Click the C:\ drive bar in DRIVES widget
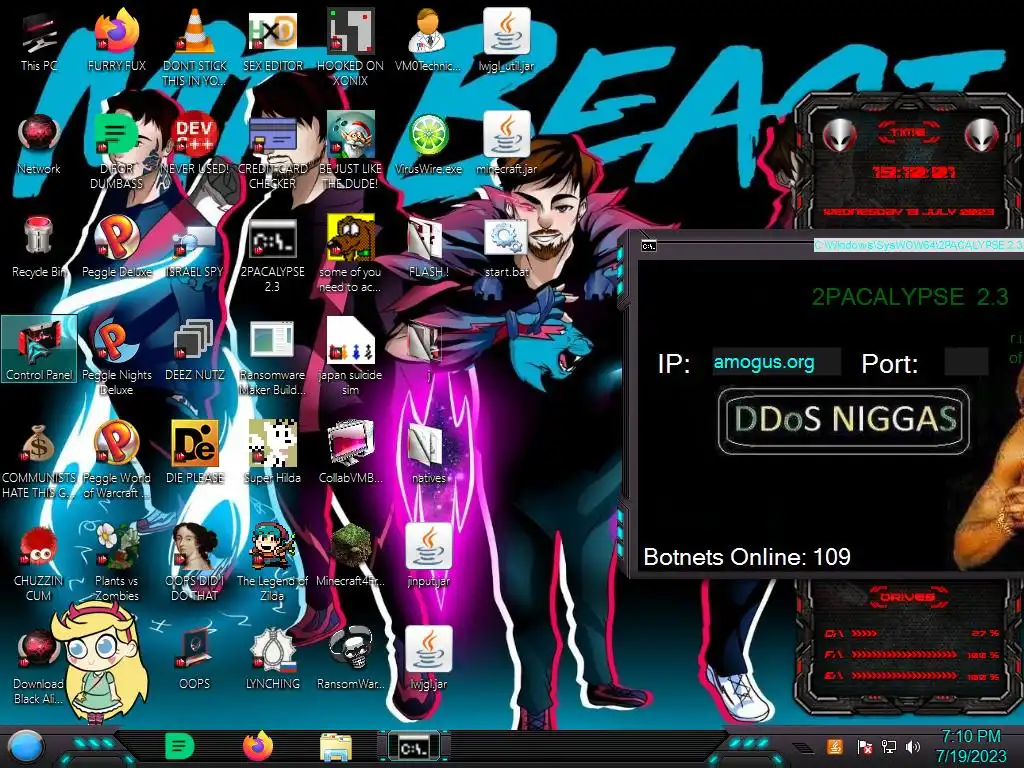Image resolution: width=1024 pixels, height=768 pixels. 912,633
